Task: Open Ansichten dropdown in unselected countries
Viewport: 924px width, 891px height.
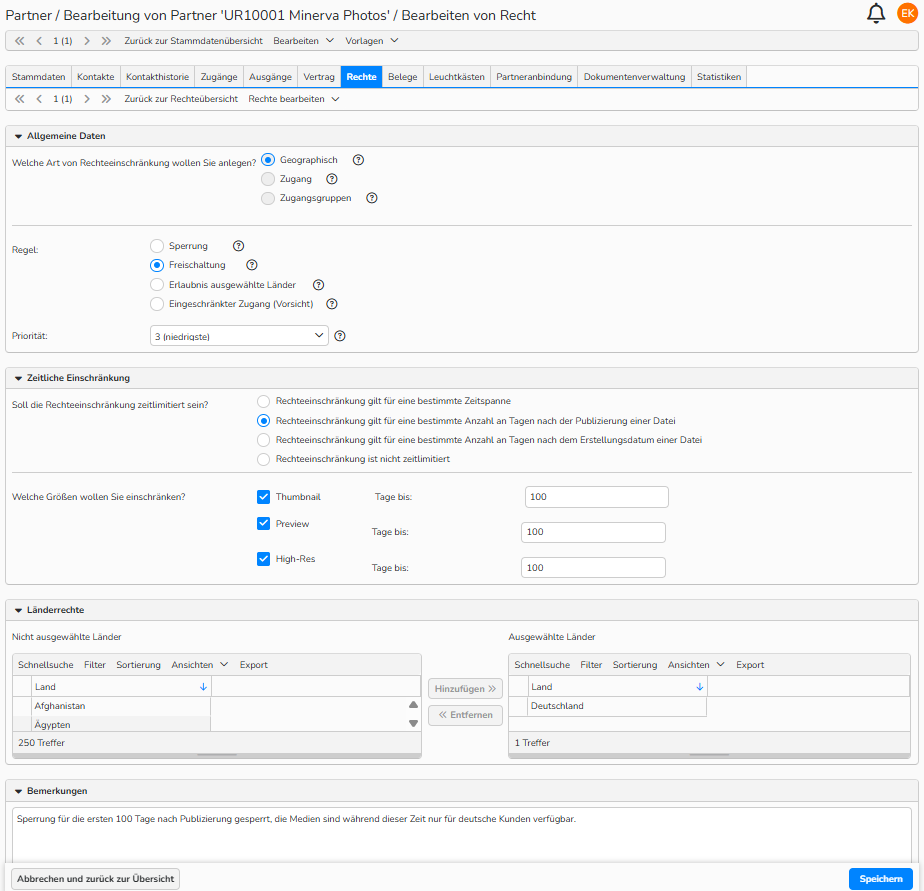Action: click(199, 665)
